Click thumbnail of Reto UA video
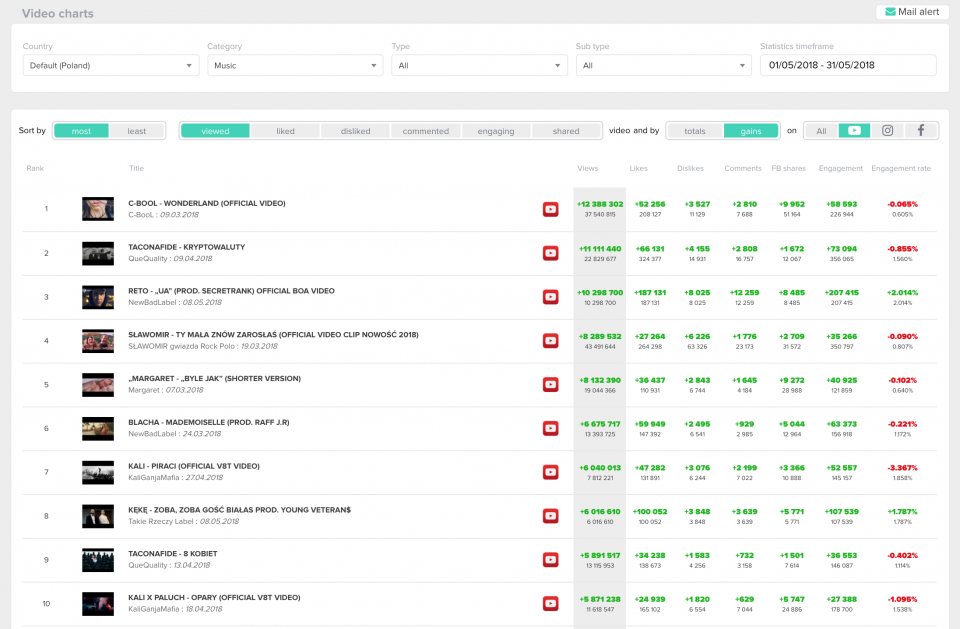 [98, 297]
